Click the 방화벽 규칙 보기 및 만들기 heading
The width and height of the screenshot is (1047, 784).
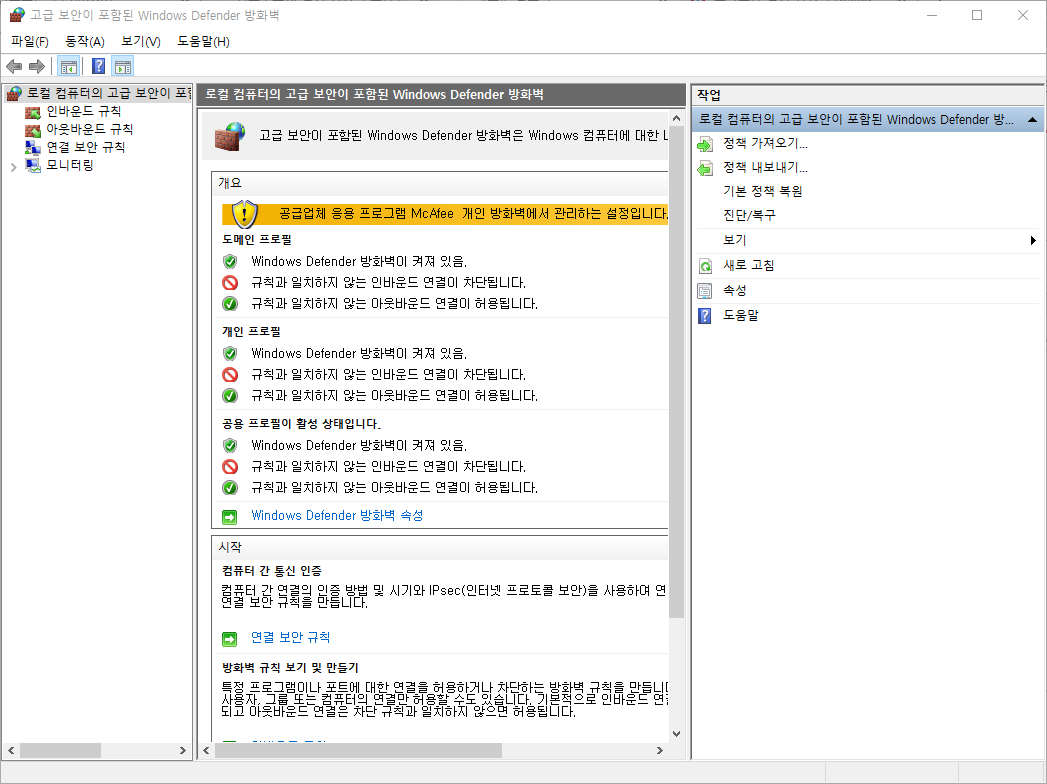coord(290,667)
